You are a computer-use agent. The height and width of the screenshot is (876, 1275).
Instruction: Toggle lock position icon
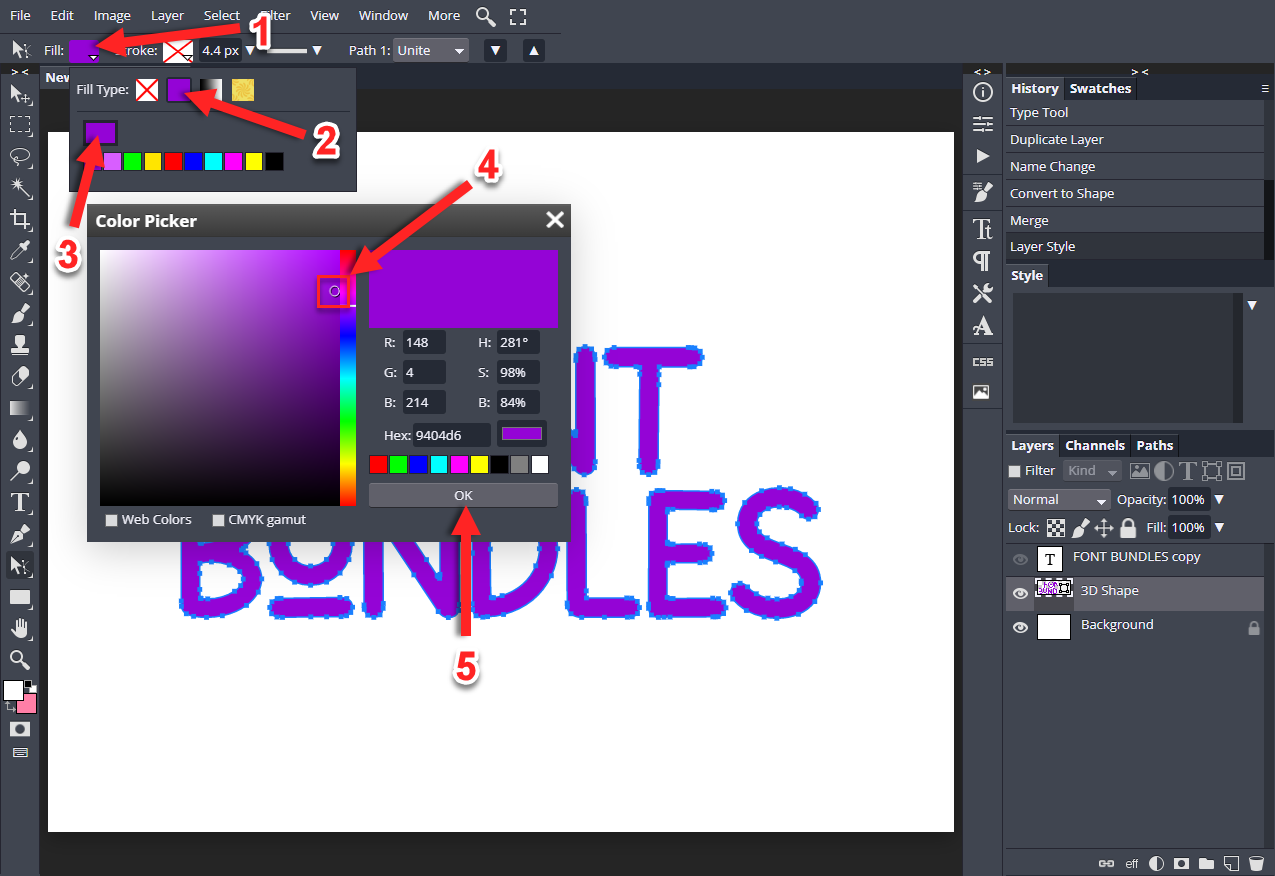[1104, 527]
